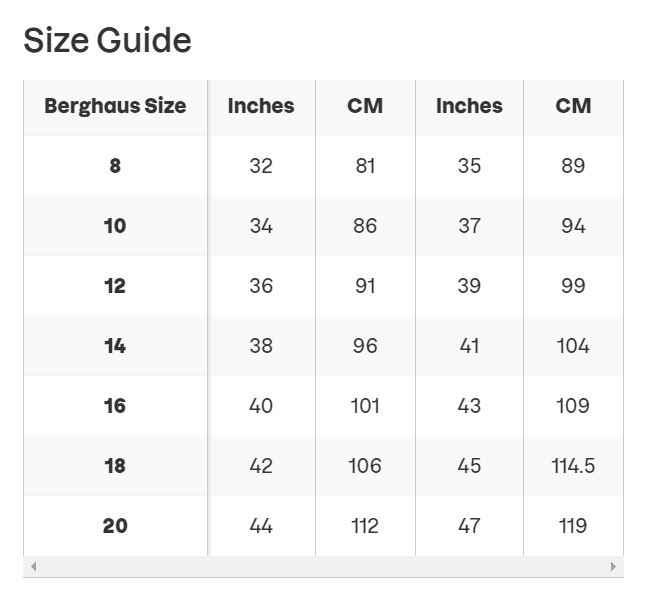The image size is (671, 589).
Task: Click the last CM column header
Action: (x=573, y=106)
